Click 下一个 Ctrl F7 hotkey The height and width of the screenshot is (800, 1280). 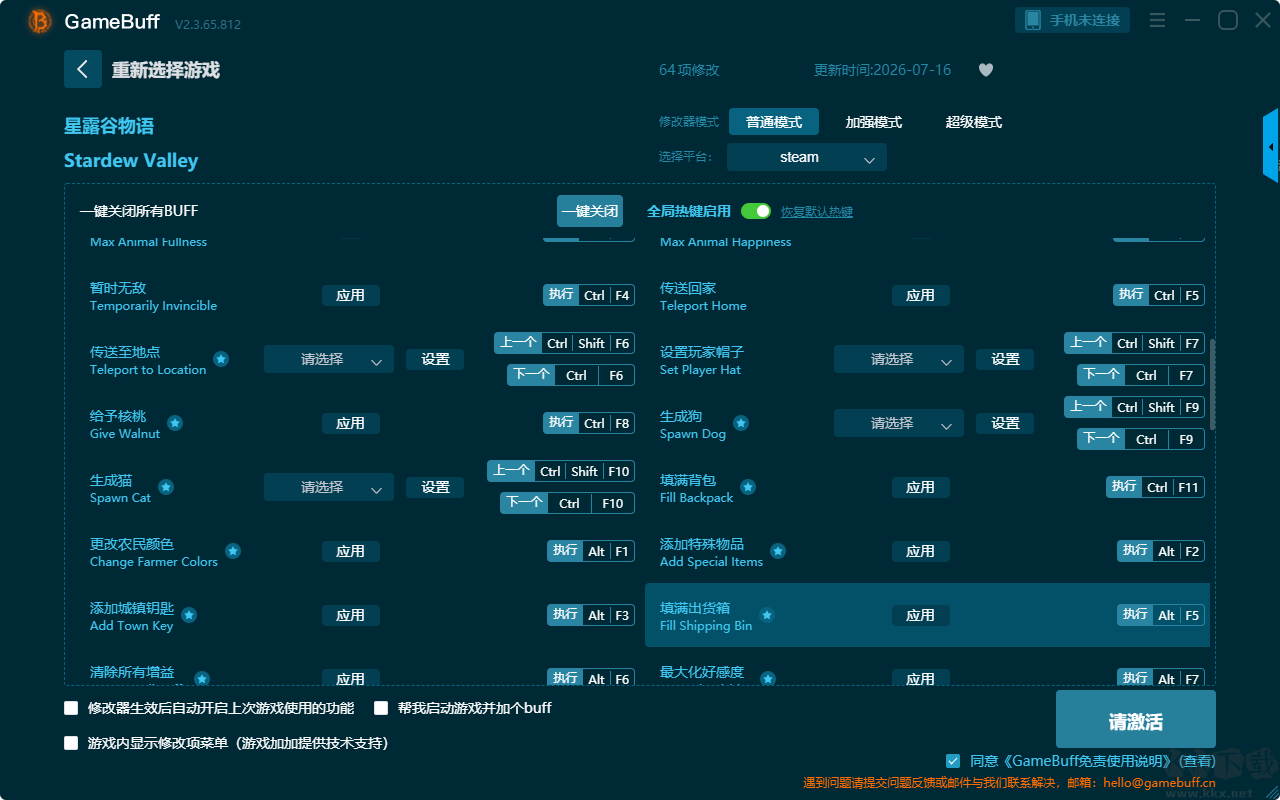(1141, 375)
